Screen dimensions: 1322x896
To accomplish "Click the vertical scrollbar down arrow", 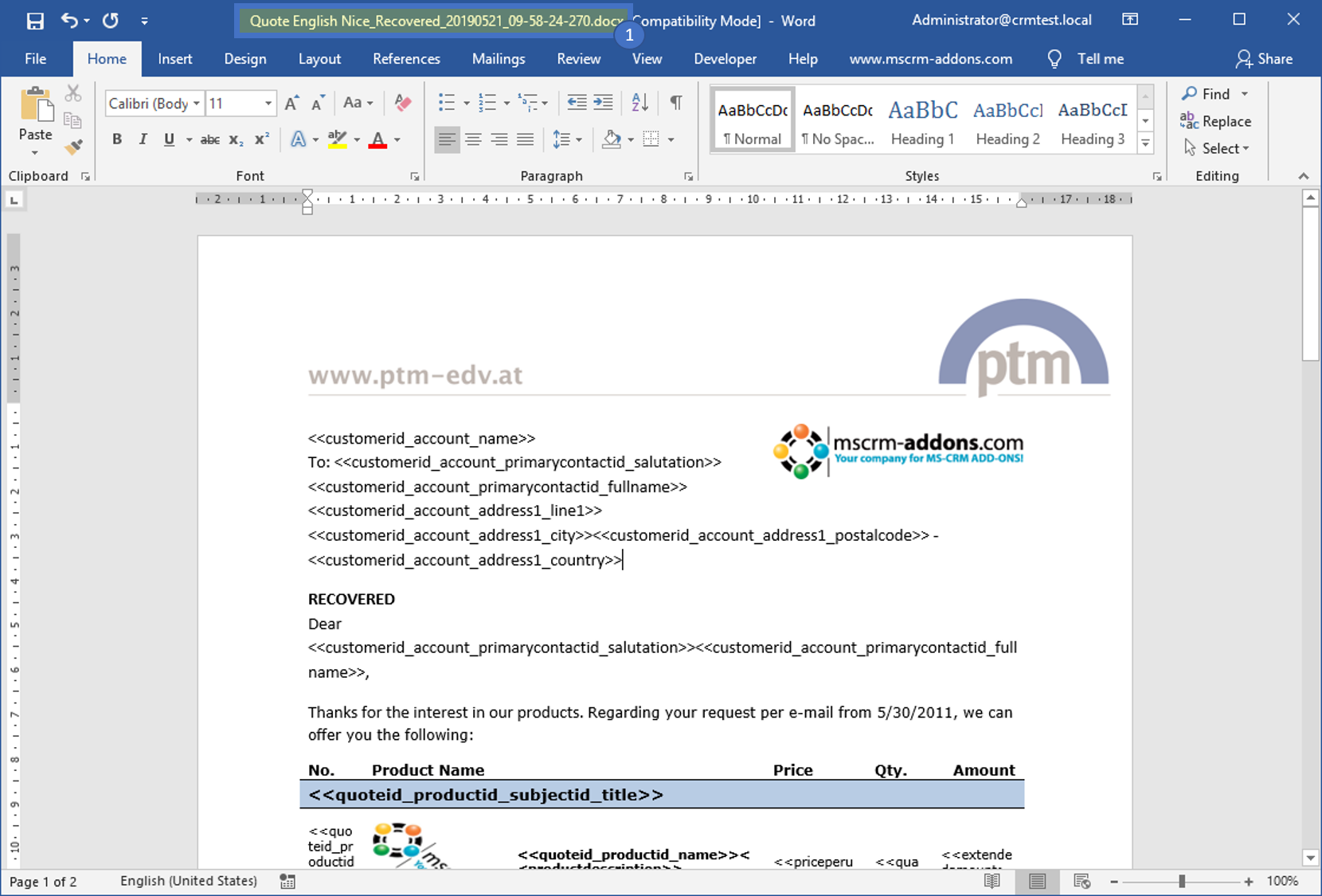I will coord(1310,858).
